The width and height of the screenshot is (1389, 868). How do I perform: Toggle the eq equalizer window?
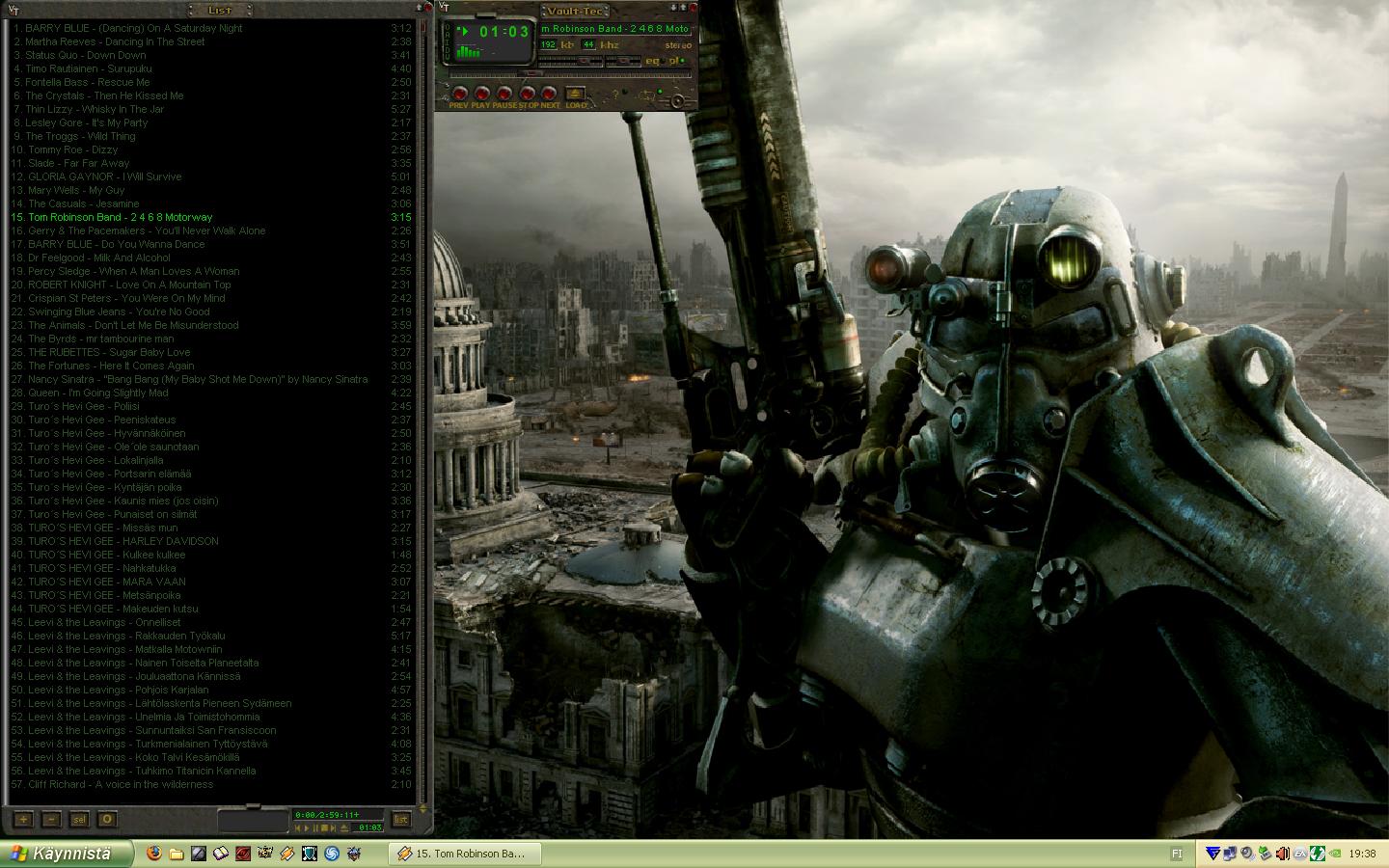pyautogui.click(x=654, y=61)
